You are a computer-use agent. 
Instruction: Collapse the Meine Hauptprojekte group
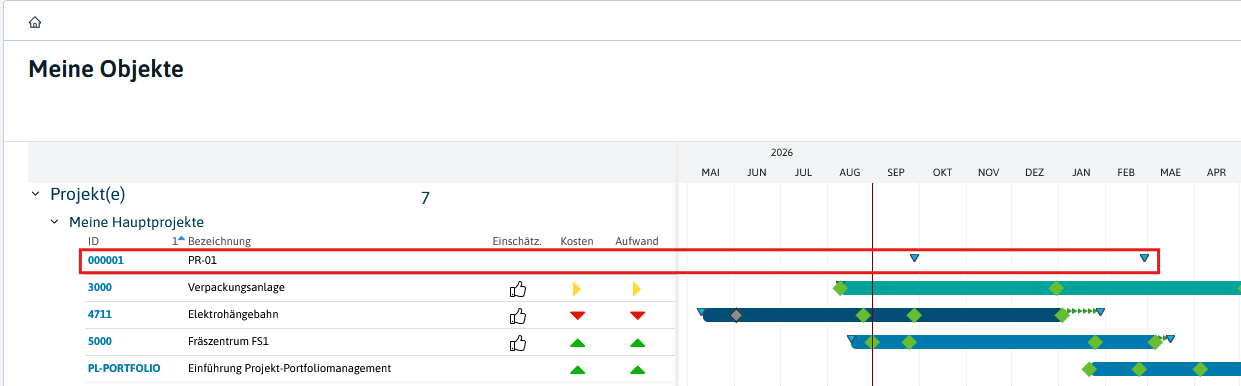click(55, 222)
